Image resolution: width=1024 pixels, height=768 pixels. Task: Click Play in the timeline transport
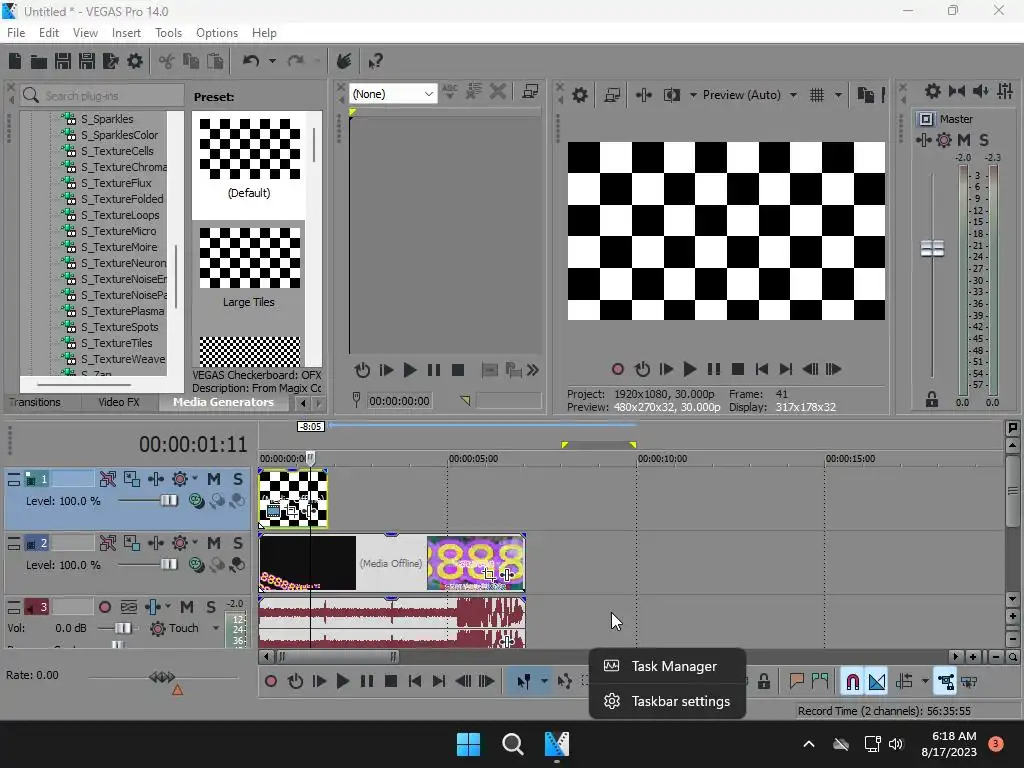coord(342,682)
